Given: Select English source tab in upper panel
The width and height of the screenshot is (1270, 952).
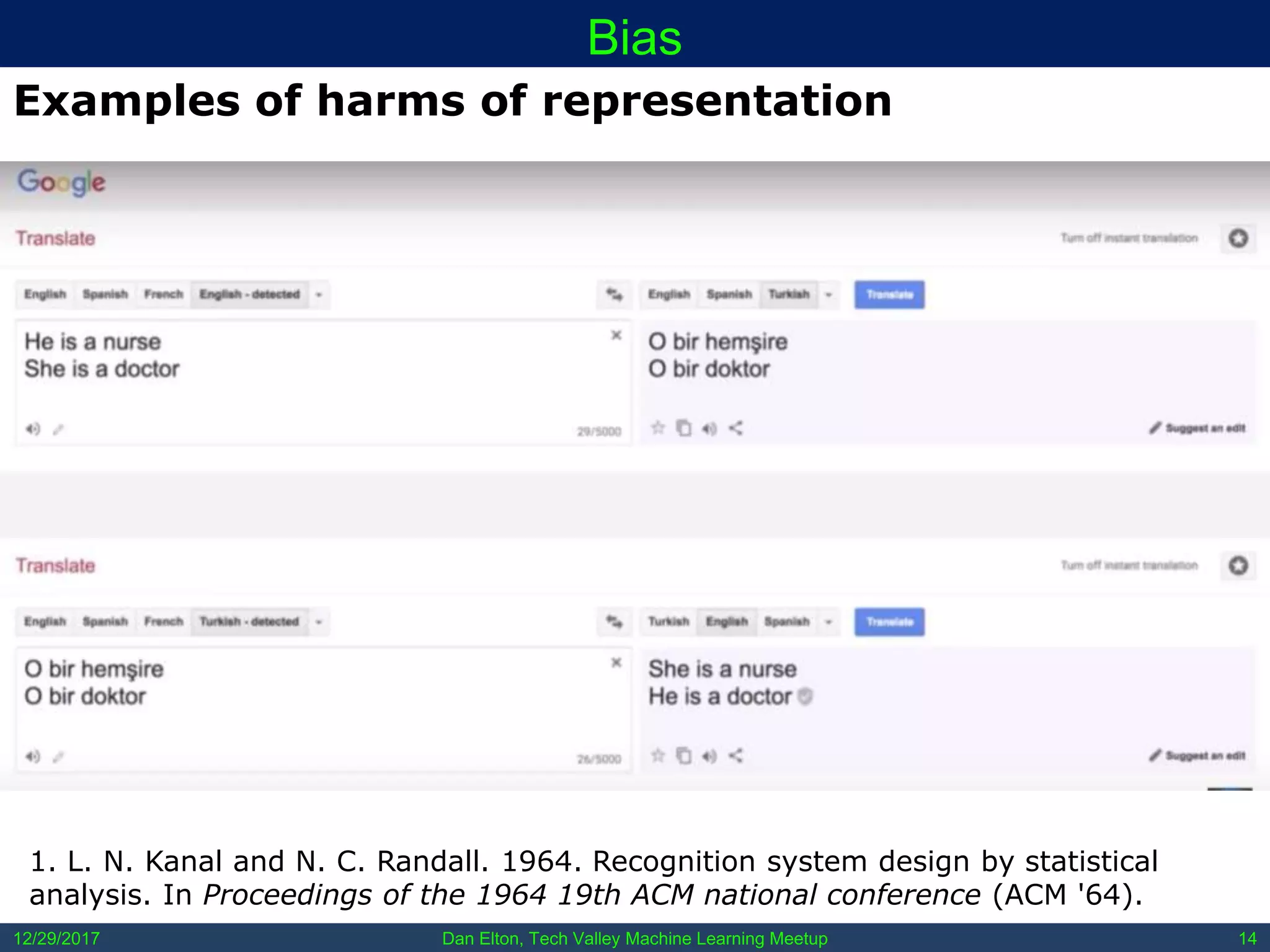Looking at the screenshot, I should [x=45, y=294].
